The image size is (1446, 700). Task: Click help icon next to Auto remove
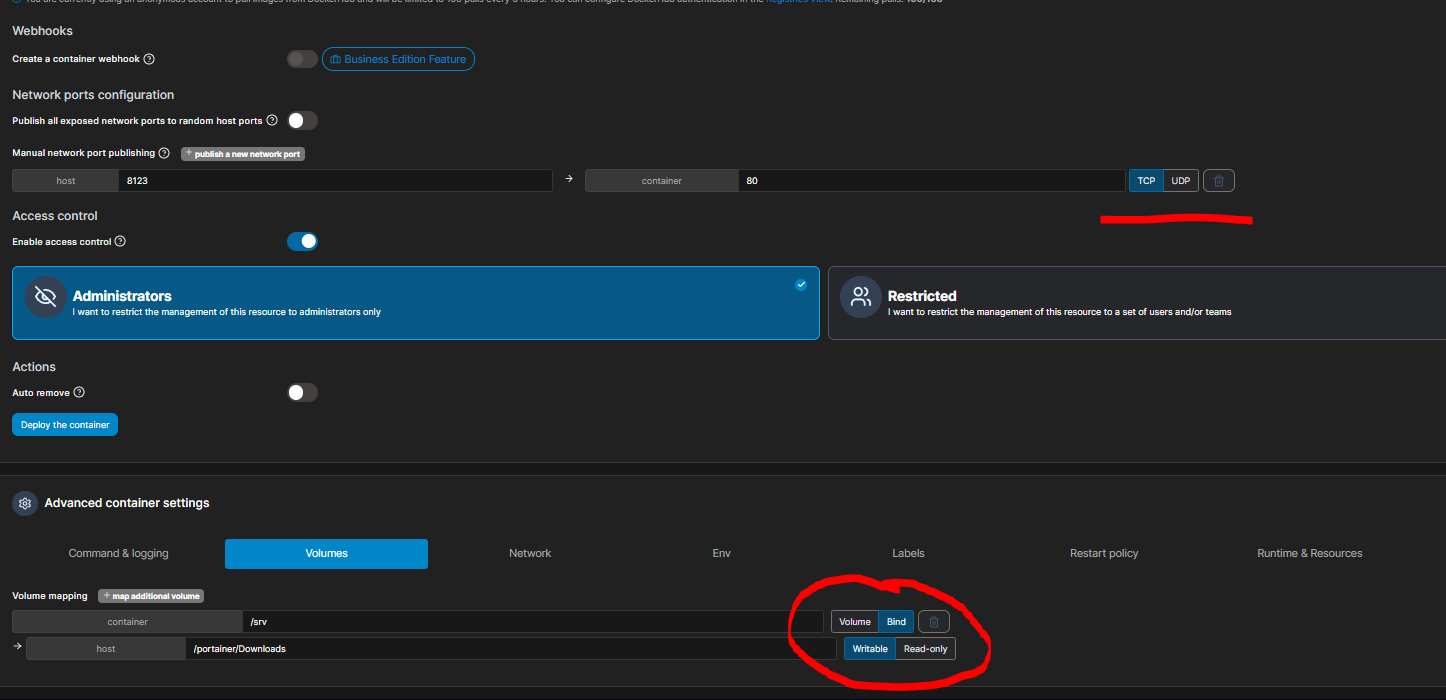coord(79,393)
